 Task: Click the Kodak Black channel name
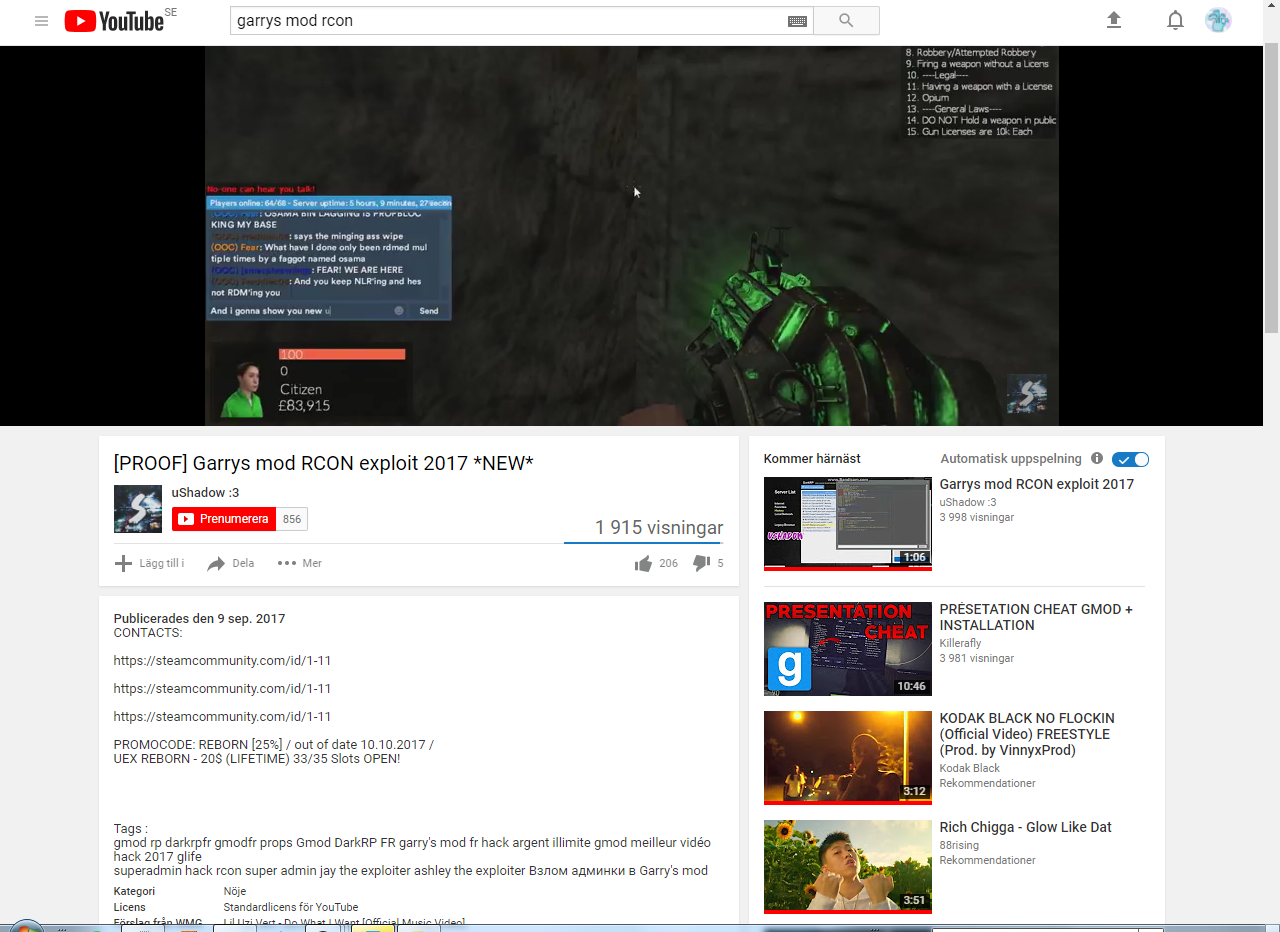pos(970,768)
